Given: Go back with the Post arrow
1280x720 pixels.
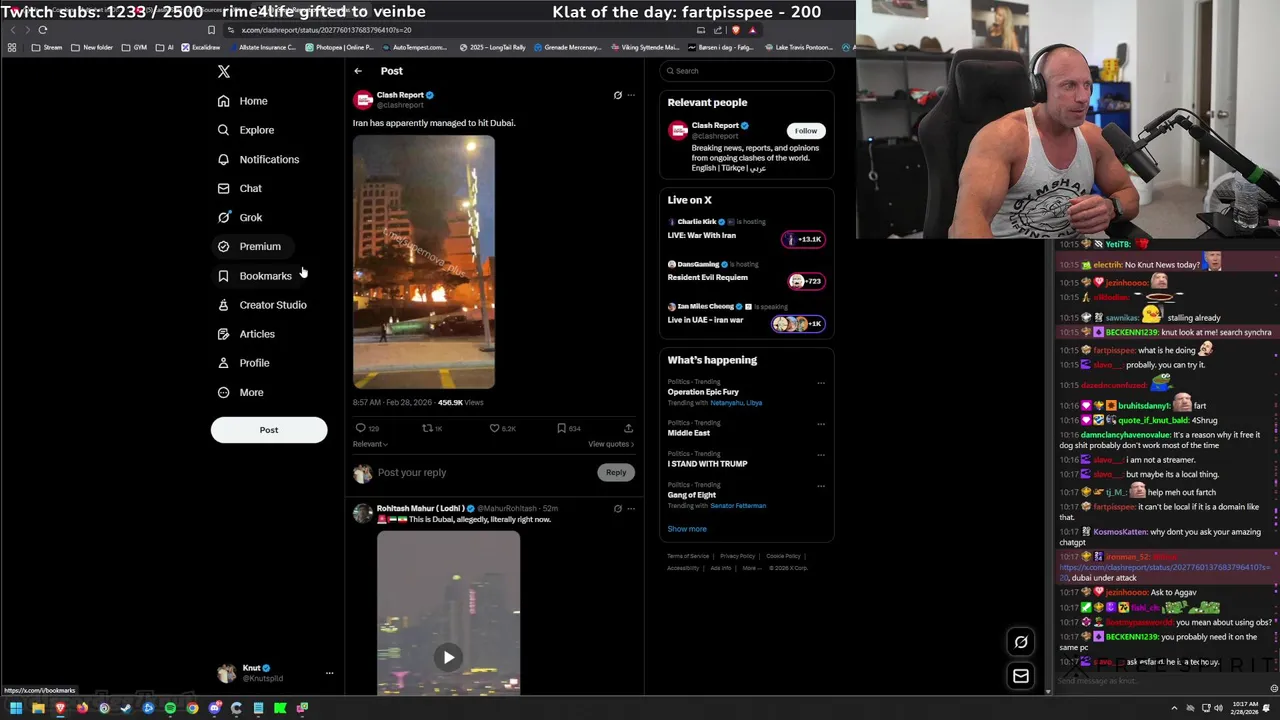Looking at the screenshot, I should 358,71.
